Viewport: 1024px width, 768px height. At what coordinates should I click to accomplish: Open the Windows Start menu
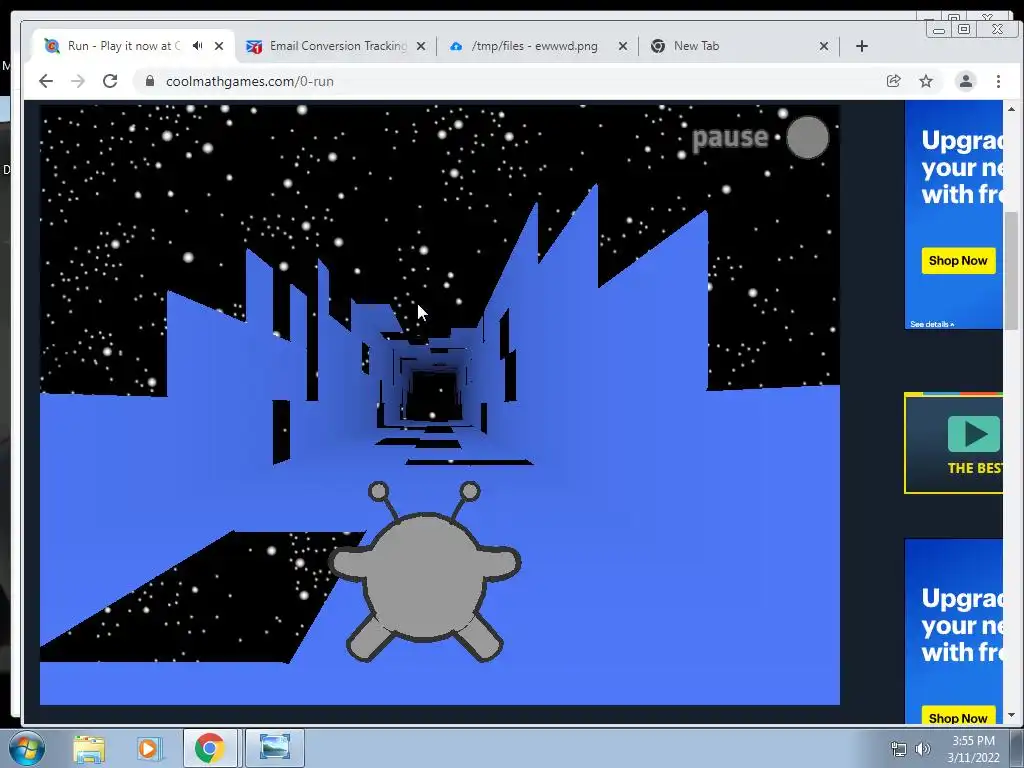pyautogui.click(x=27, y=748)
